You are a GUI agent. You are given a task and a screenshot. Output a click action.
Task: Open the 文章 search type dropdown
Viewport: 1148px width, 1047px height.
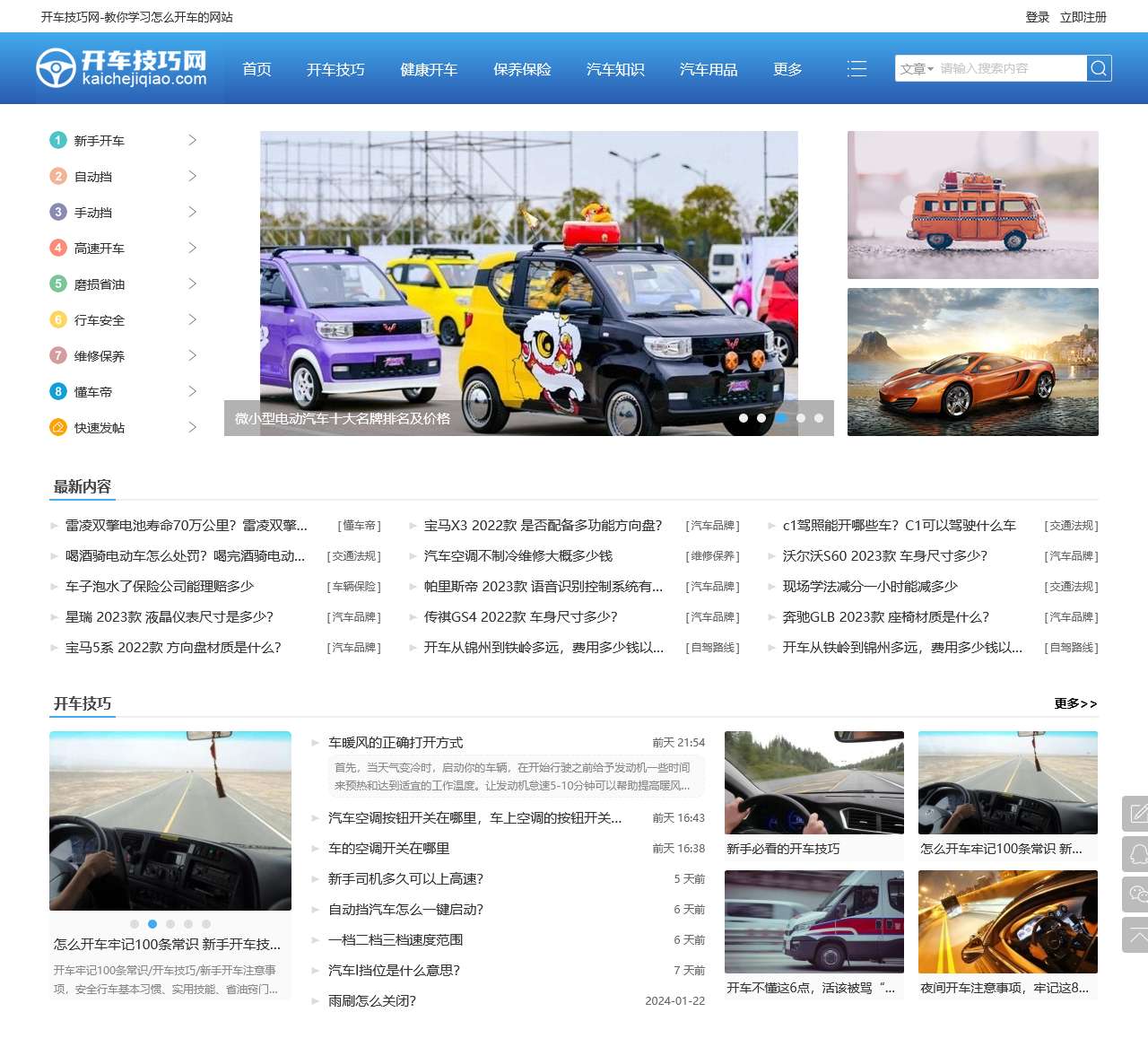917,67
